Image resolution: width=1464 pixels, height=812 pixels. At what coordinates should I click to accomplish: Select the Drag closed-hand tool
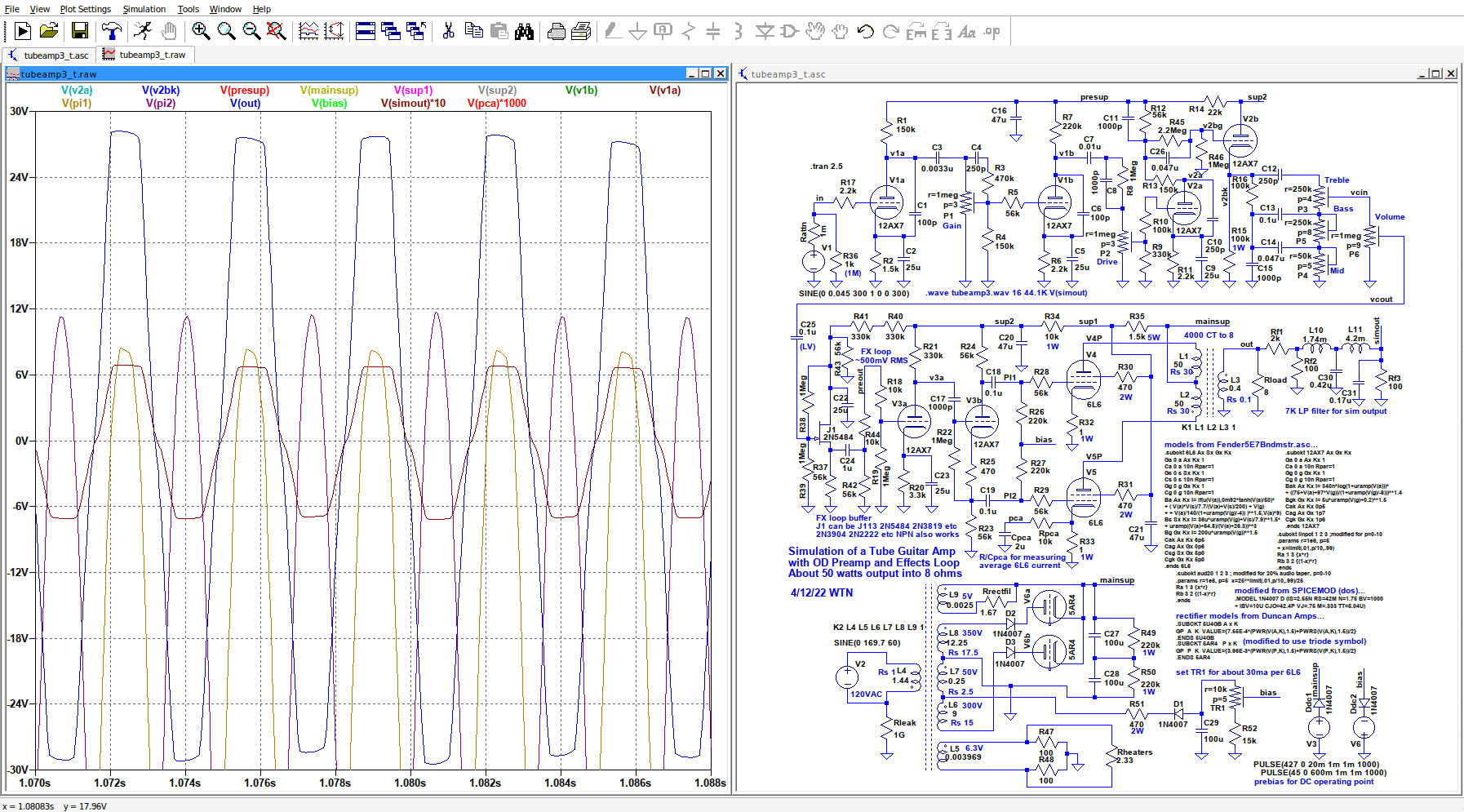click(x=841, y=31)
